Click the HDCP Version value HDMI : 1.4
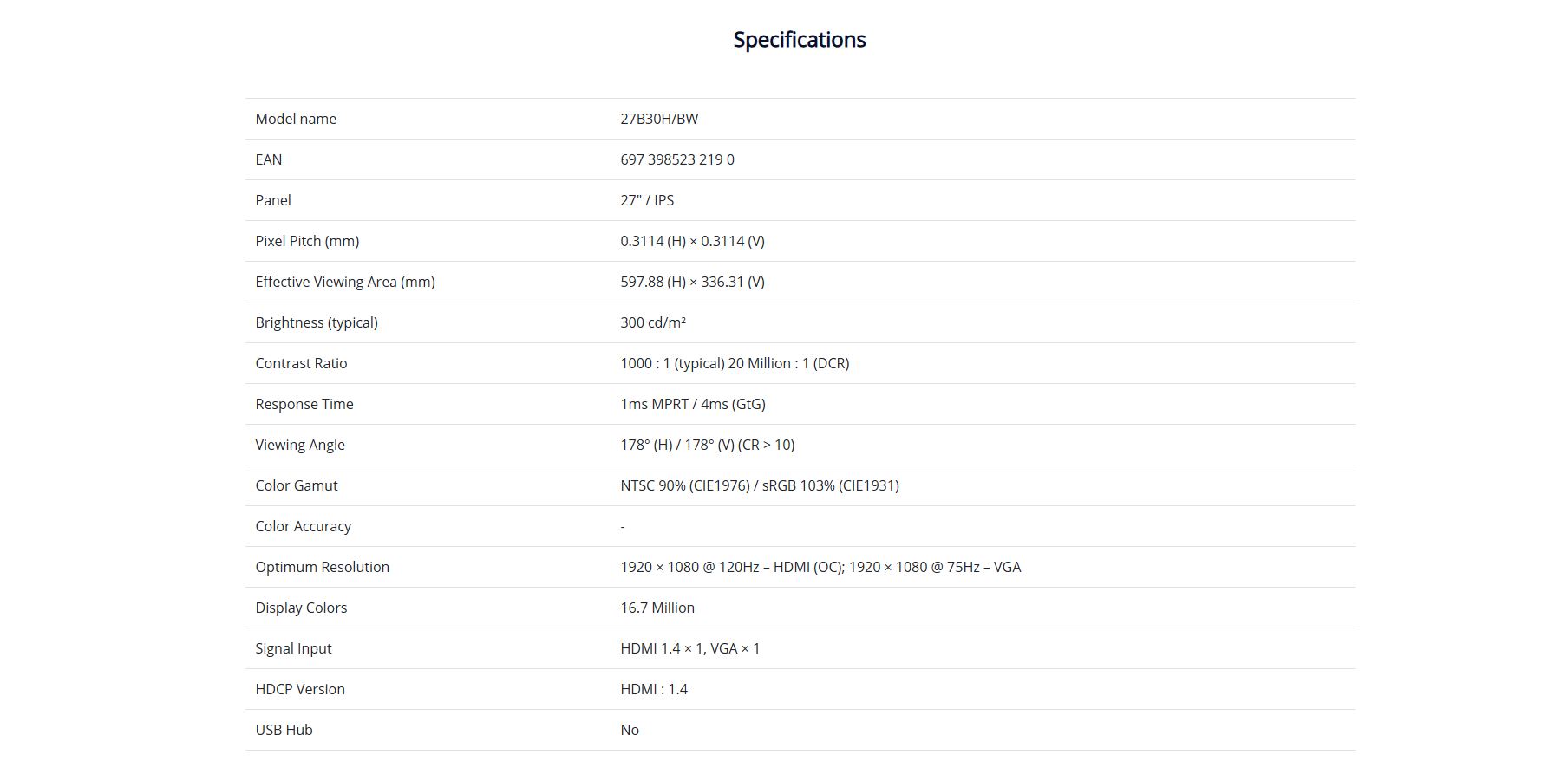This screenshot has width=1568, height=761. click(654, 689)
